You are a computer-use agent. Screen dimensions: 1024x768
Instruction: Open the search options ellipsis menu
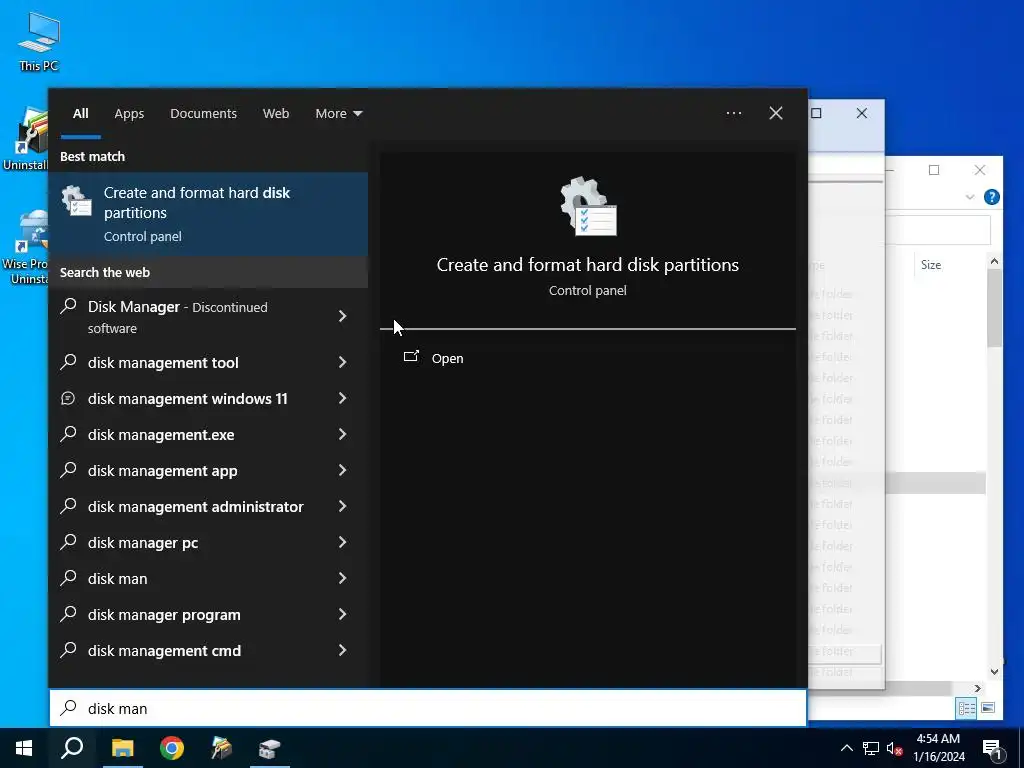pyautogui.click(x=733, y=114)
